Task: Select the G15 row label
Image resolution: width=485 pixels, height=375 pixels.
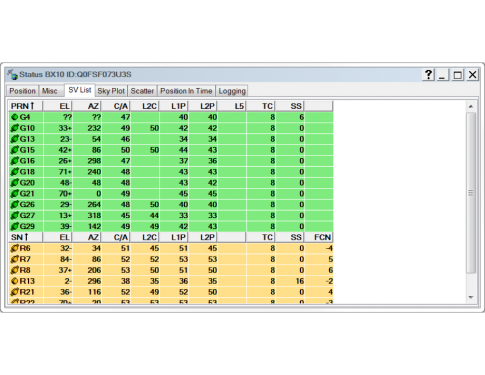Action: [27, 150]
